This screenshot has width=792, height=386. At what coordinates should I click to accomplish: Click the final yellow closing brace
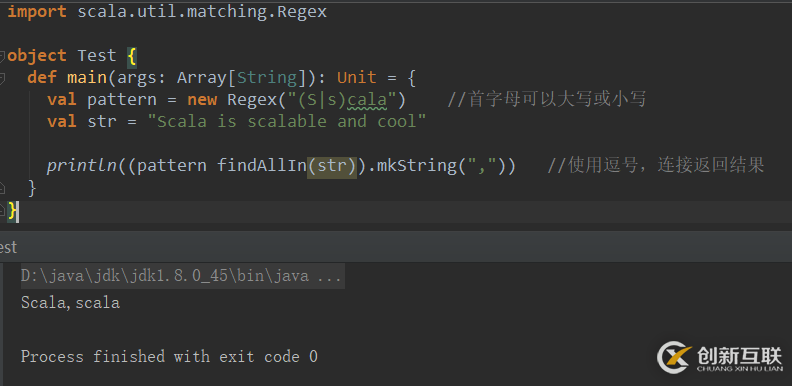click(x=12, y=210)
